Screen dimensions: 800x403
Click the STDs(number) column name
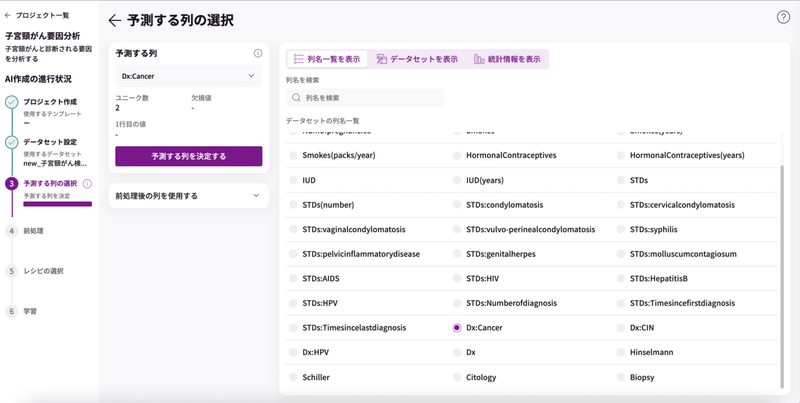tap(328, 205)
